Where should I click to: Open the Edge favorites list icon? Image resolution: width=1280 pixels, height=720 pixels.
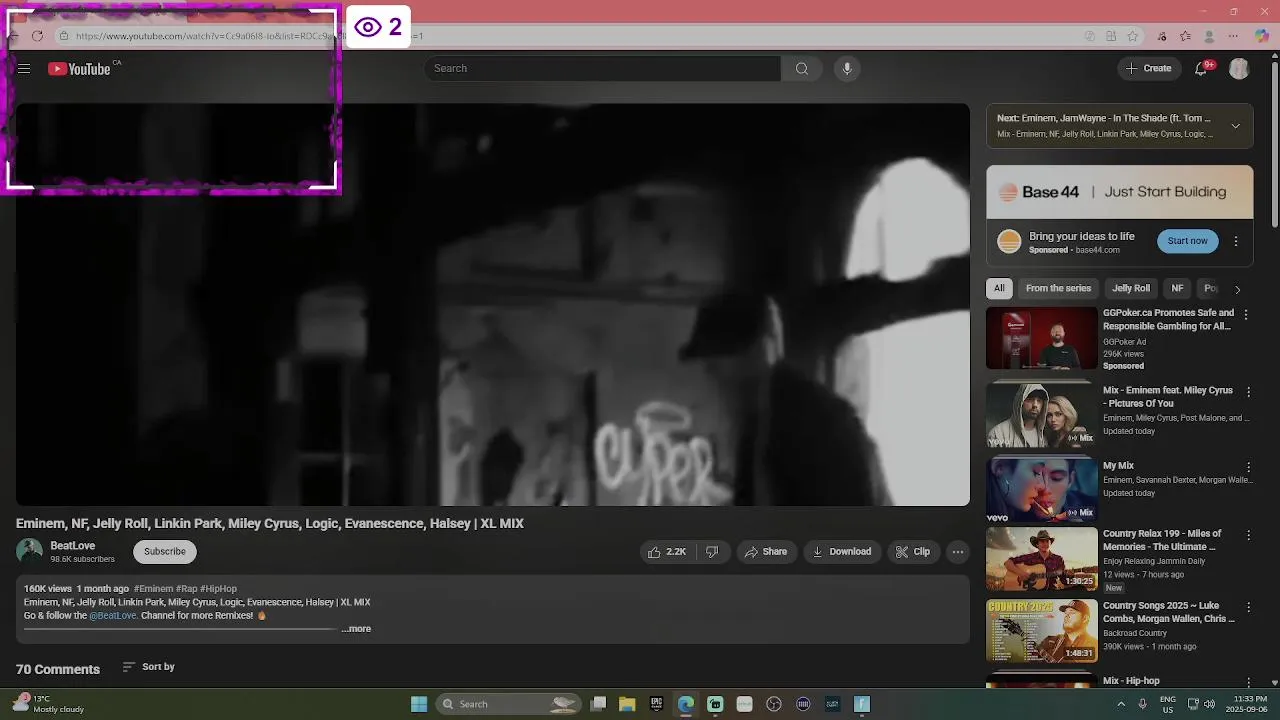1185,36
